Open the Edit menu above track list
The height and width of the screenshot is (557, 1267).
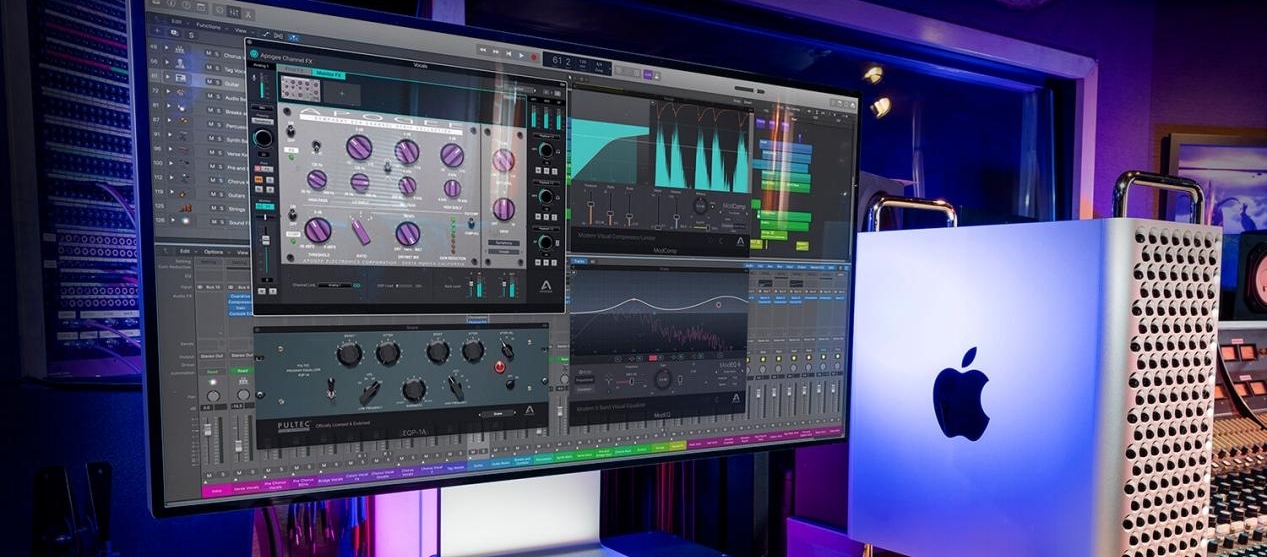tap(178, 20)
